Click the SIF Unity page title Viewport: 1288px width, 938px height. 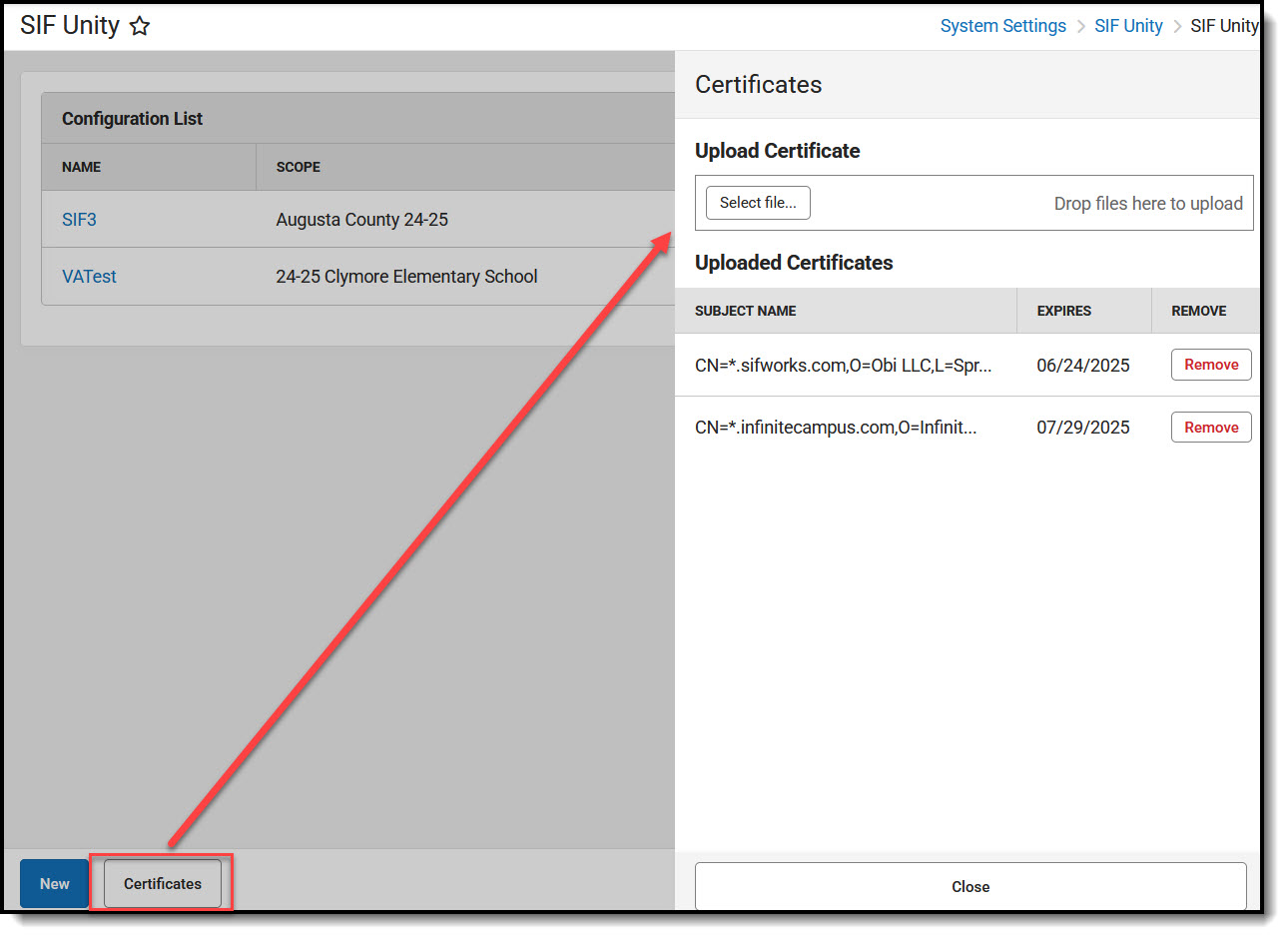tap(70, 26)
